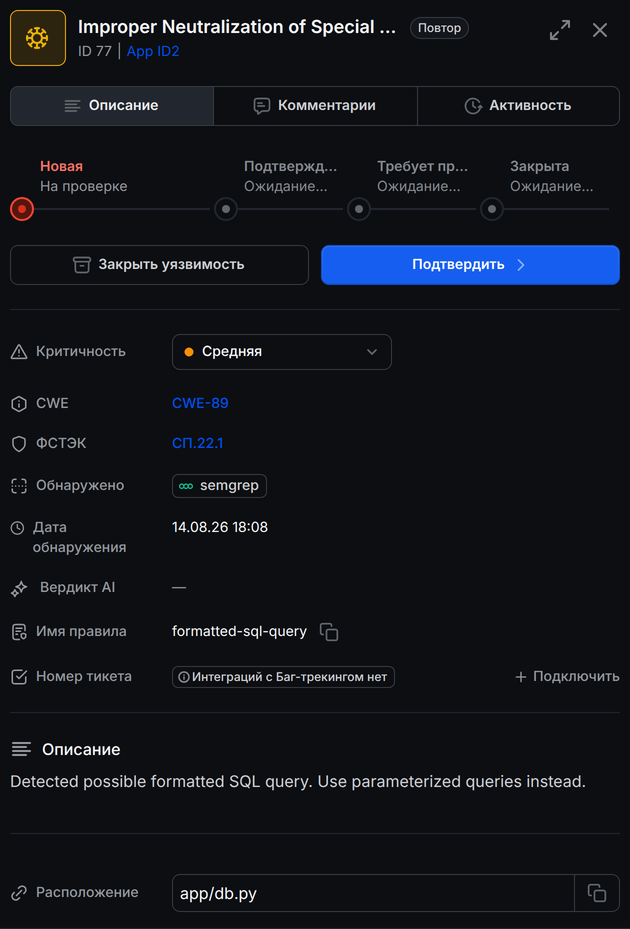Image resolution: width=630 pixels, height=929 pixels.
Task: Click the archive icon in Закрыть уязвимость
Action: [x=82, y=265]
